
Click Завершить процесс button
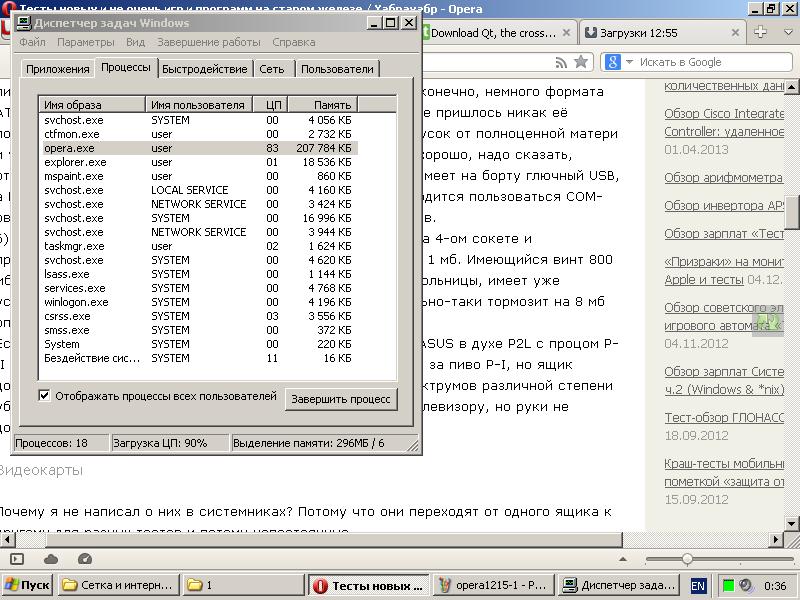pos(341,399)
